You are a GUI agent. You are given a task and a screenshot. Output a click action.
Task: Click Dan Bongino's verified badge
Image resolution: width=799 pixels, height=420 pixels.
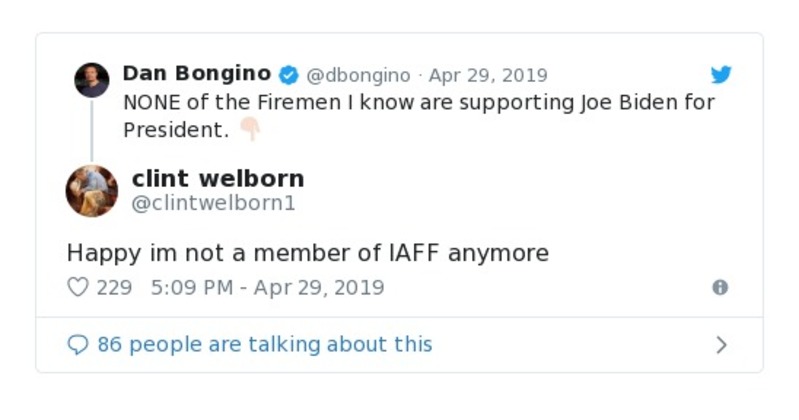pyautogui.click(x=288, y=75)
